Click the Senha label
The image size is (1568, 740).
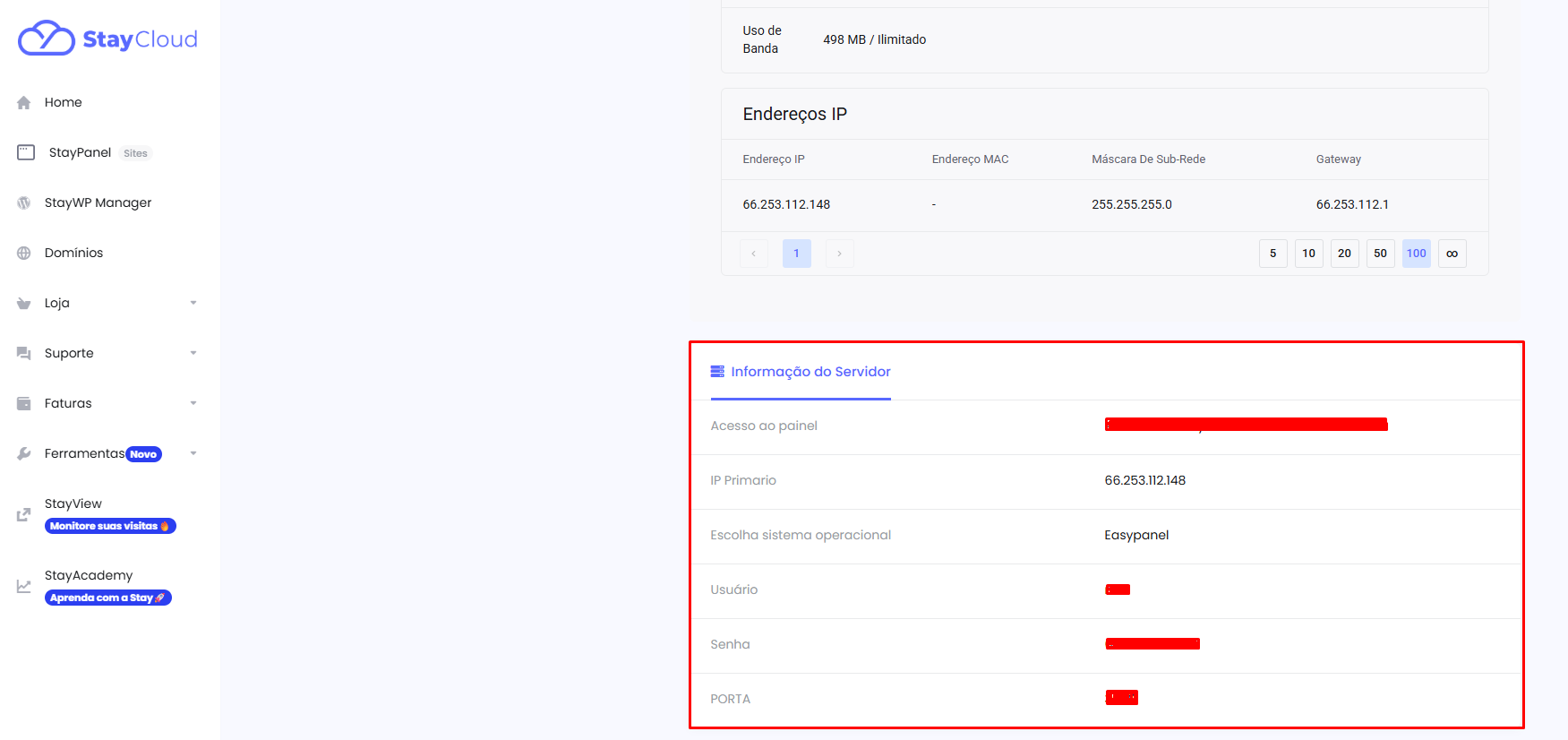[730, 644]
